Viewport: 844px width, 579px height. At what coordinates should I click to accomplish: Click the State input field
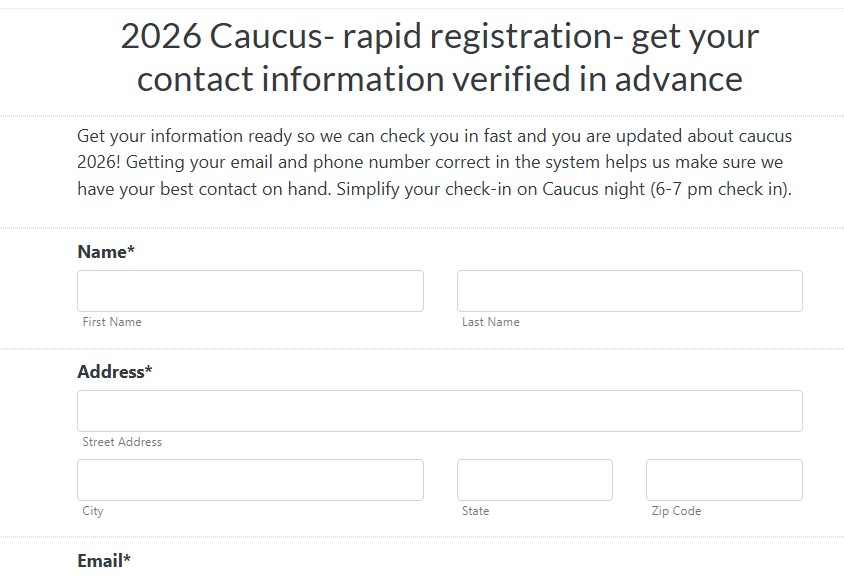click(x=534, y=479)
